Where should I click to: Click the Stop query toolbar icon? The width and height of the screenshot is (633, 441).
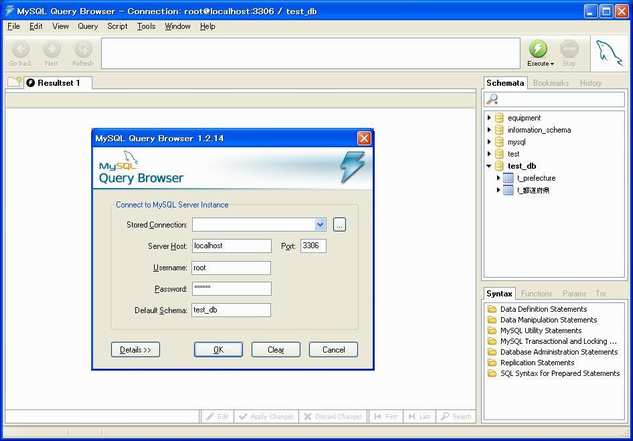[569, 50]
